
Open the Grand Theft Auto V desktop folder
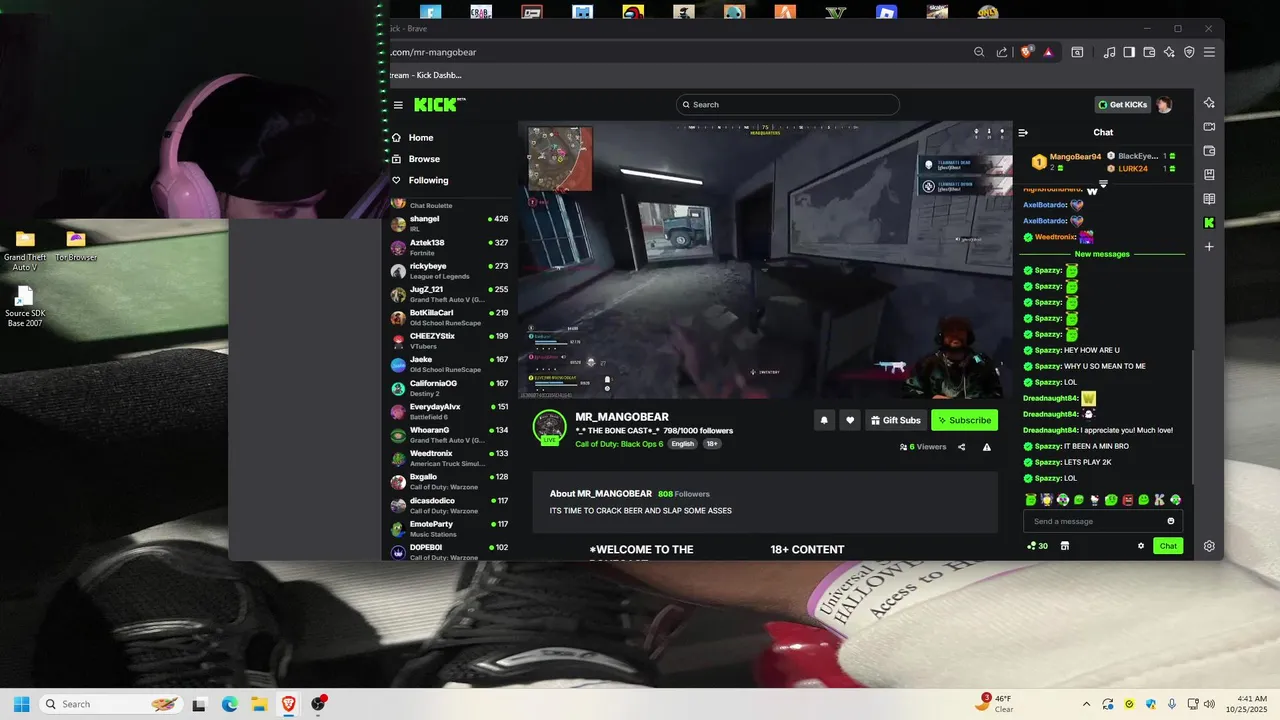pyautogui.click(x=25, y=250)
